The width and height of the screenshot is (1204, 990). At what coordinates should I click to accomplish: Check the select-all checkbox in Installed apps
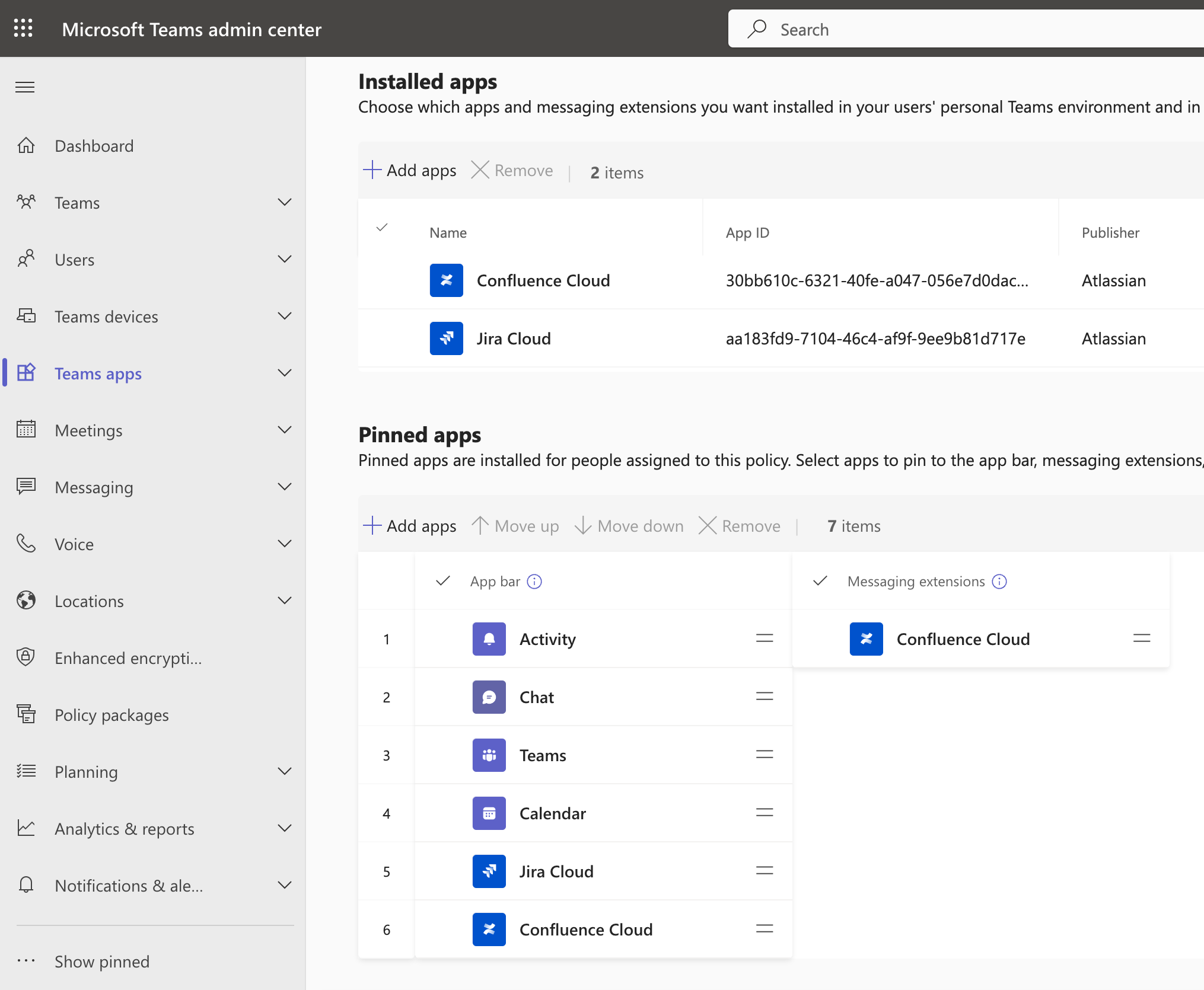tap(383, 228)
